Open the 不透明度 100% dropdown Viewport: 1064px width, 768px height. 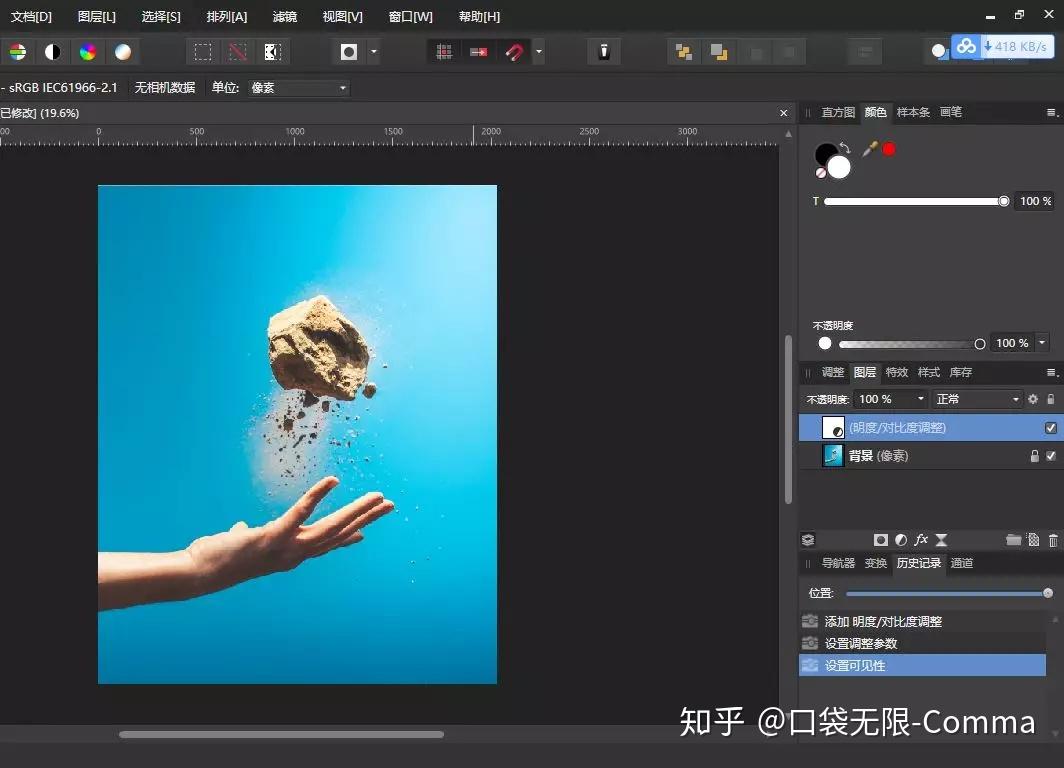[888, 399]
